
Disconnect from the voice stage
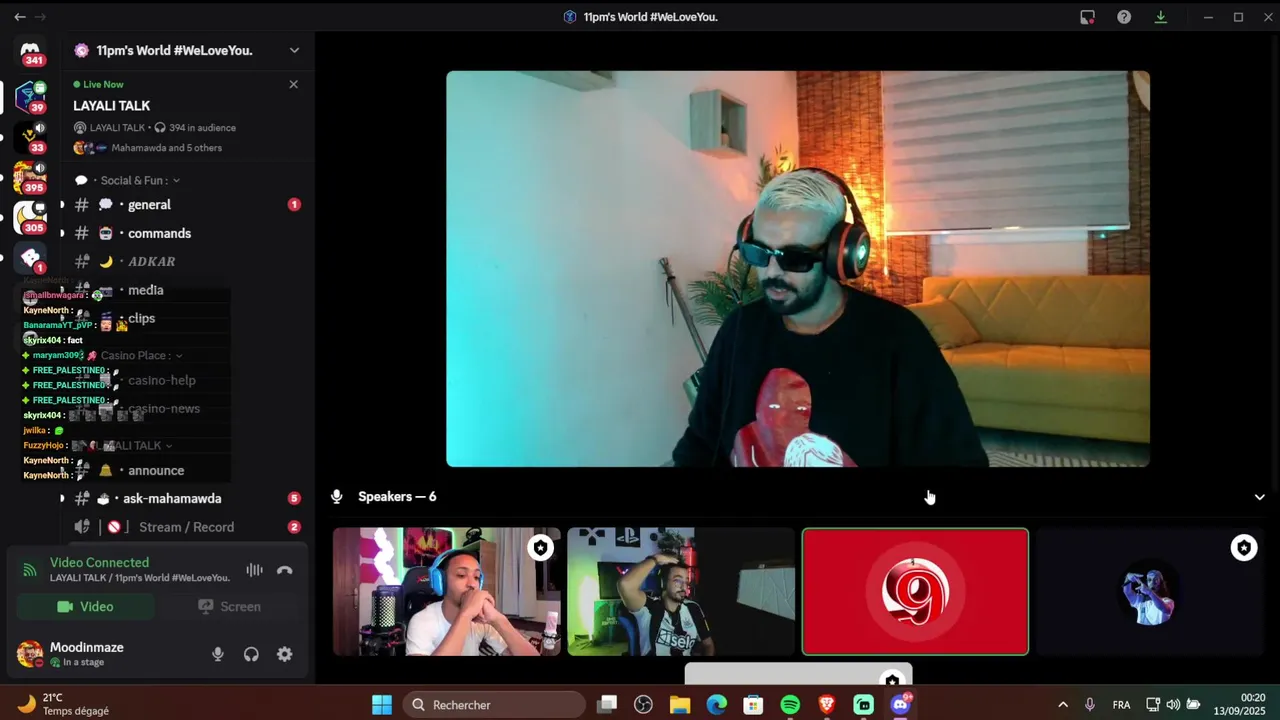[285, 570]
